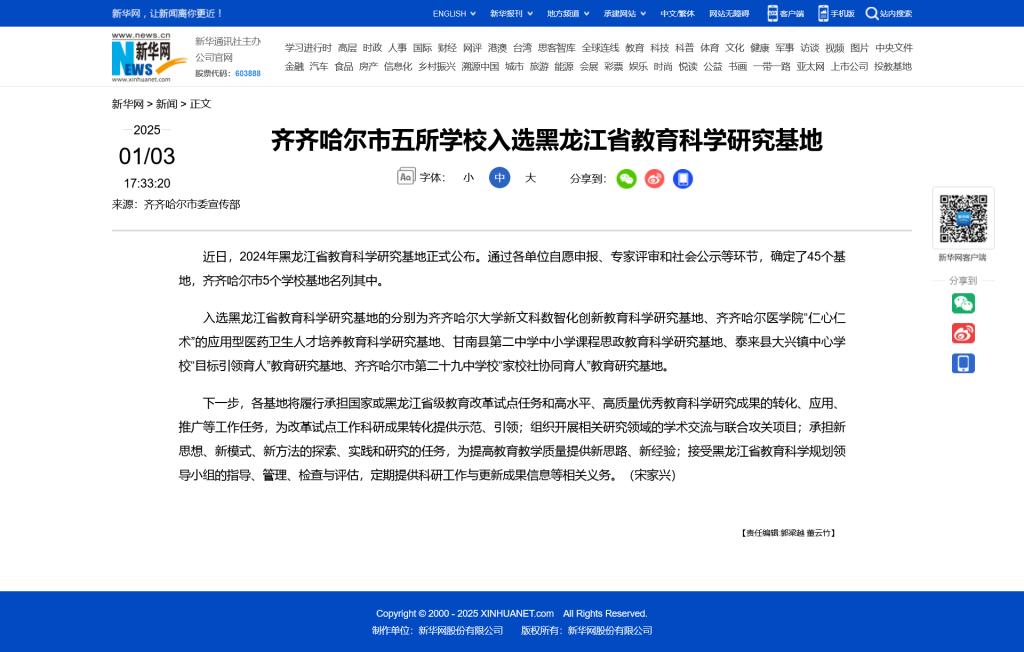Click stock code 603888 link
Screen dimensions: 1024x652
pyautogui.click(x=247, y=73)
